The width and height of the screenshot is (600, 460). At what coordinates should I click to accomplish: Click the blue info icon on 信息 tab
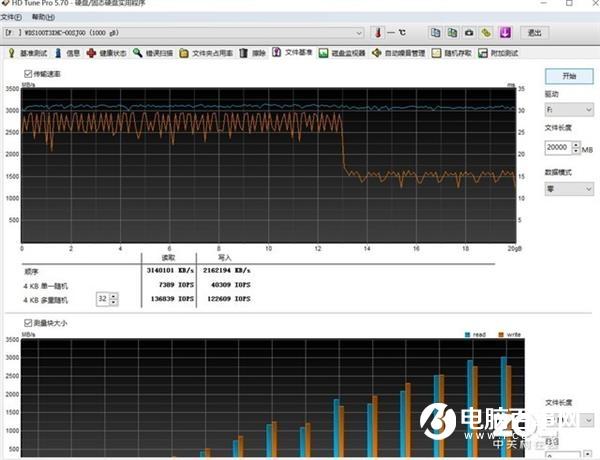[58, 53]
